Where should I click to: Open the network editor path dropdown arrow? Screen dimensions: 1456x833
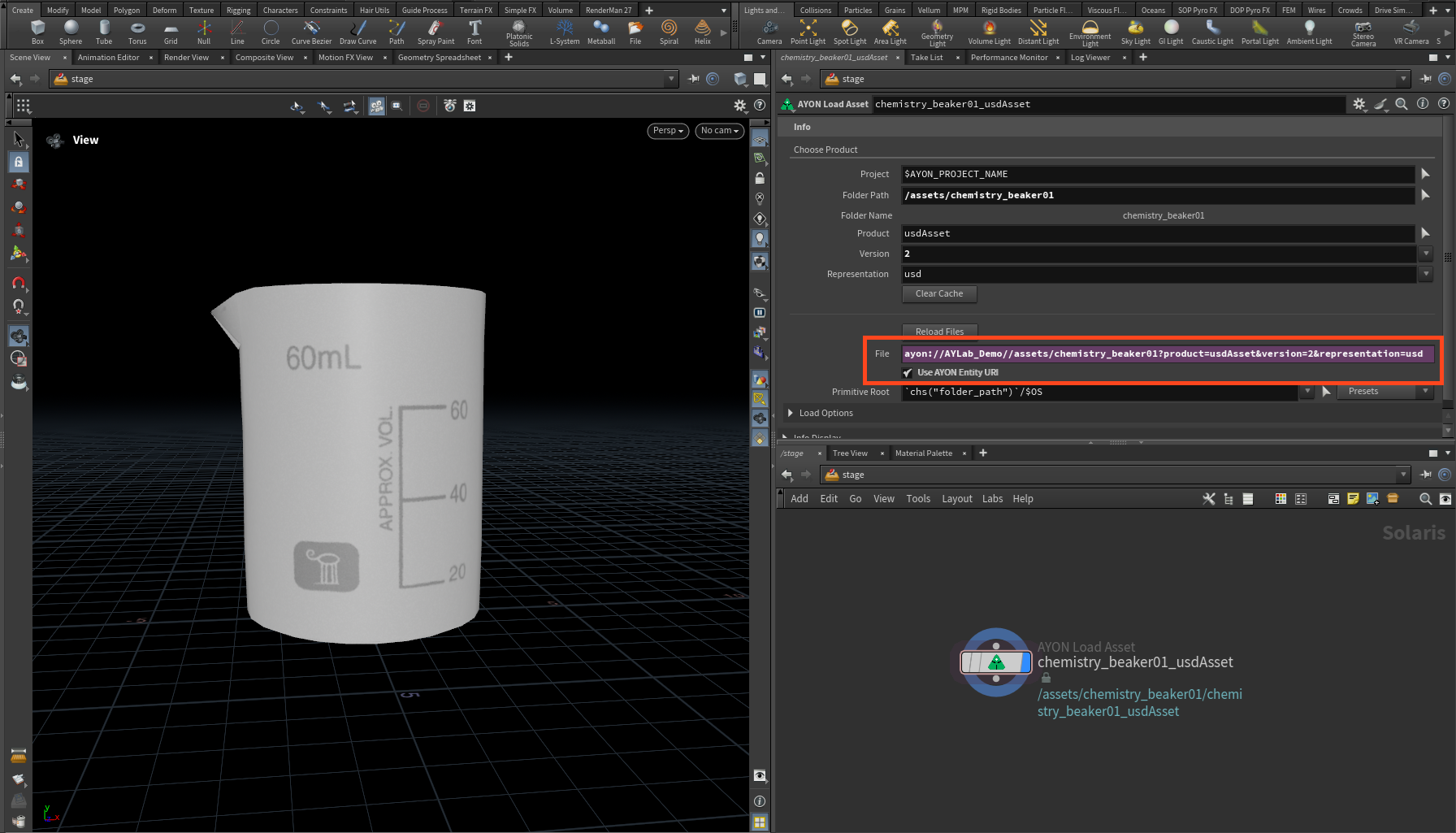coord(1403,475)
